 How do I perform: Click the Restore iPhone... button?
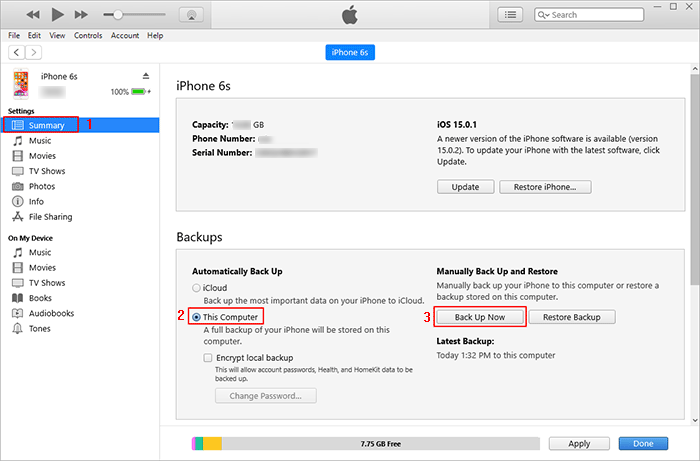(x=545, y=187)
